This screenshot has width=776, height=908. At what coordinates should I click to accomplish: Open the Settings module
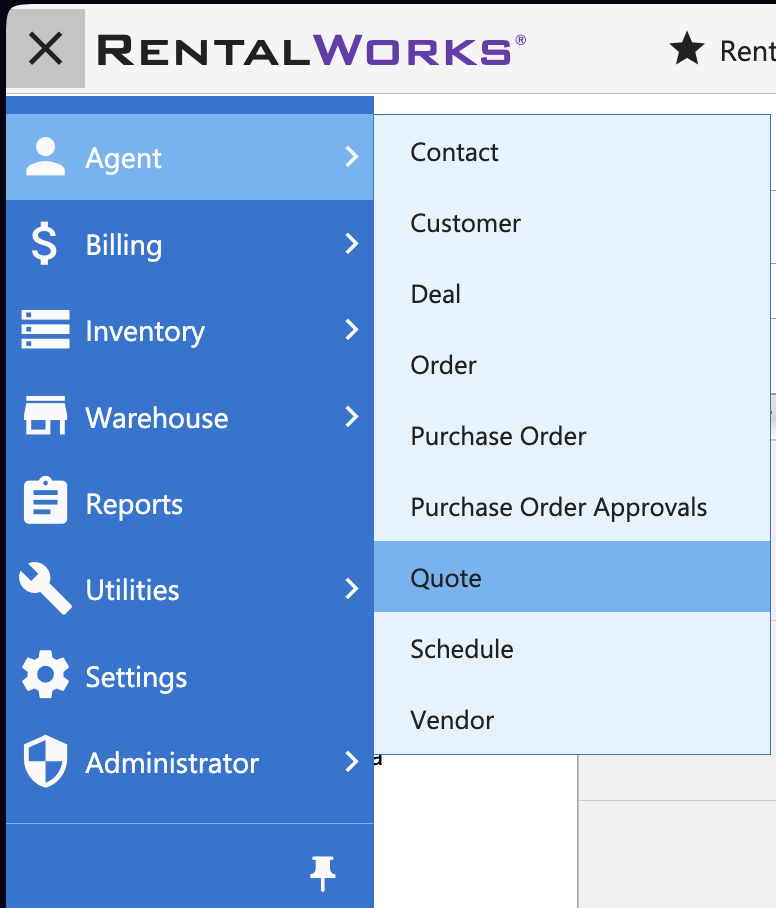pos(137,677)
